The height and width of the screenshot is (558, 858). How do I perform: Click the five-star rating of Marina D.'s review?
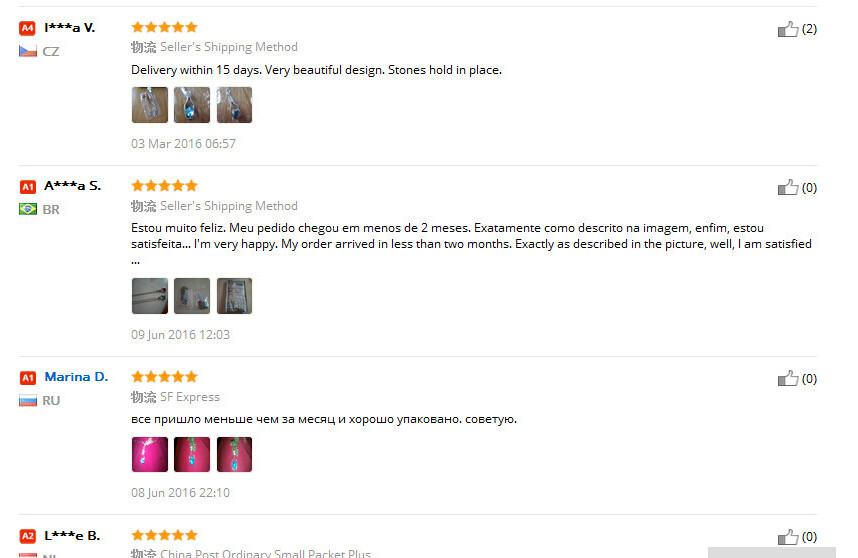164,376
